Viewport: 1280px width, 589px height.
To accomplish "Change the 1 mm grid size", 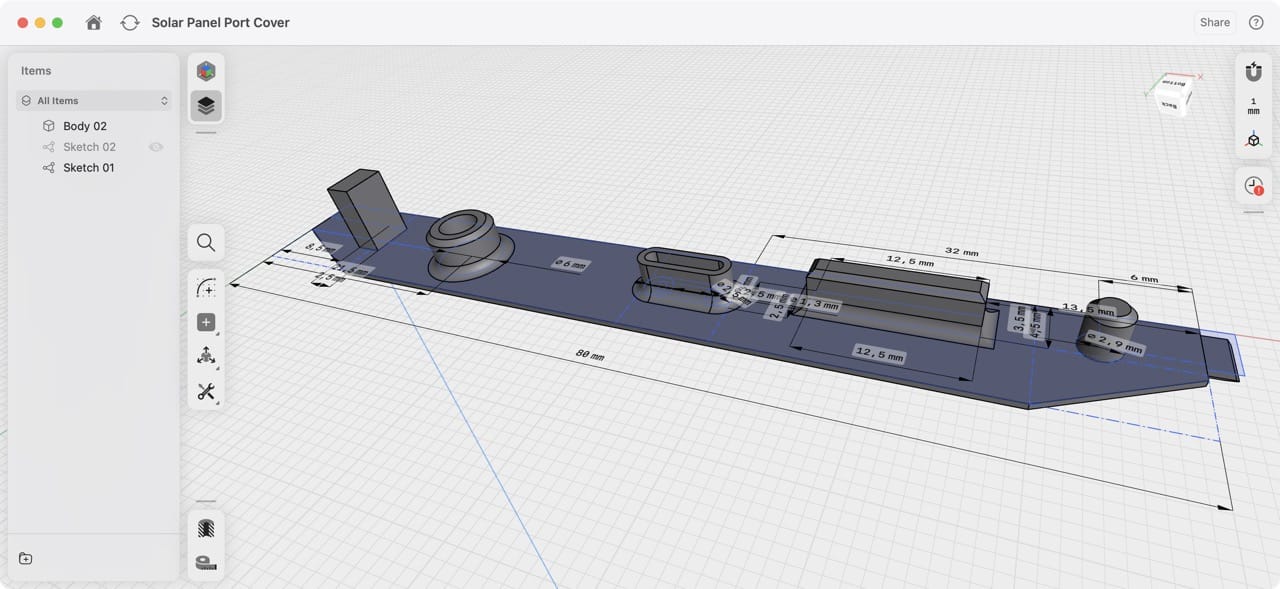I will tap(1253, 106).
